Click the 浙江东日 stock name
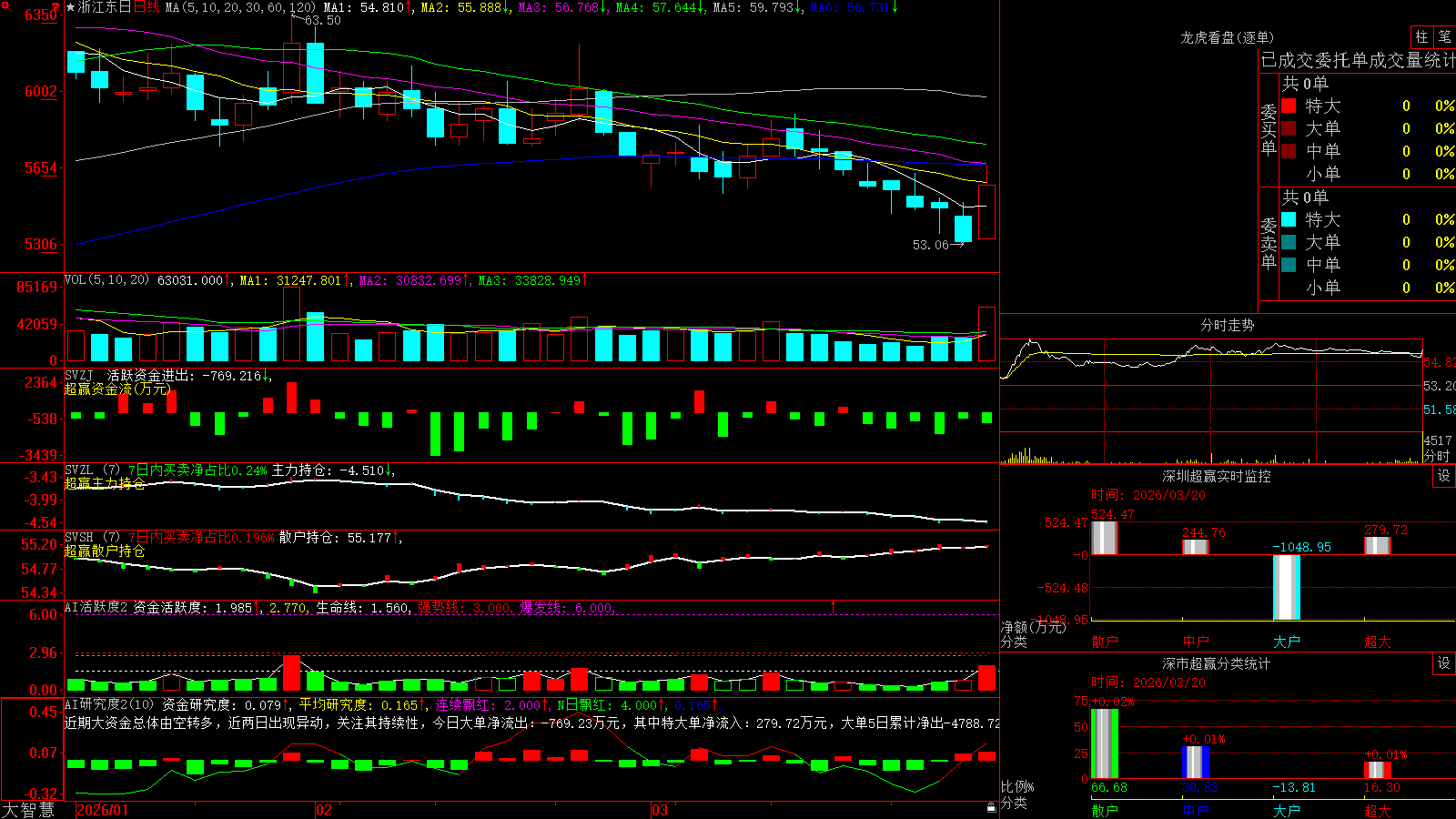 pos(105,7)
